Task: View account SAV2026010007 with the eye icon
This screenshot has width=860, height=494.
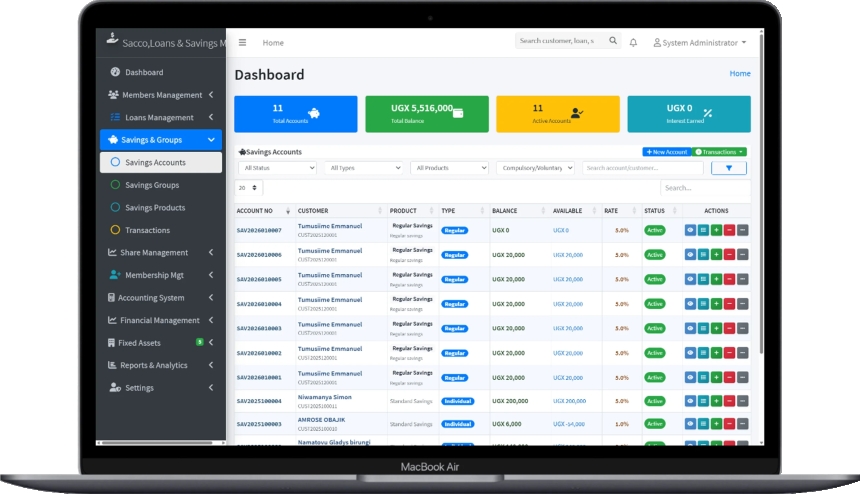Action: click(690, 230)
